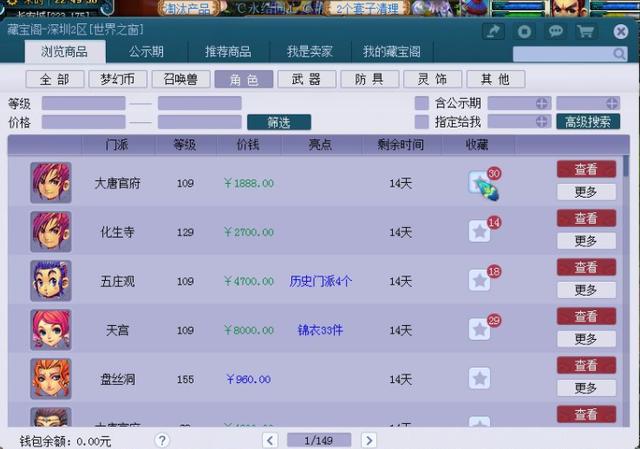Click 更多 for the 大唐官府 listing
The image size is (640, 449).
586,192
